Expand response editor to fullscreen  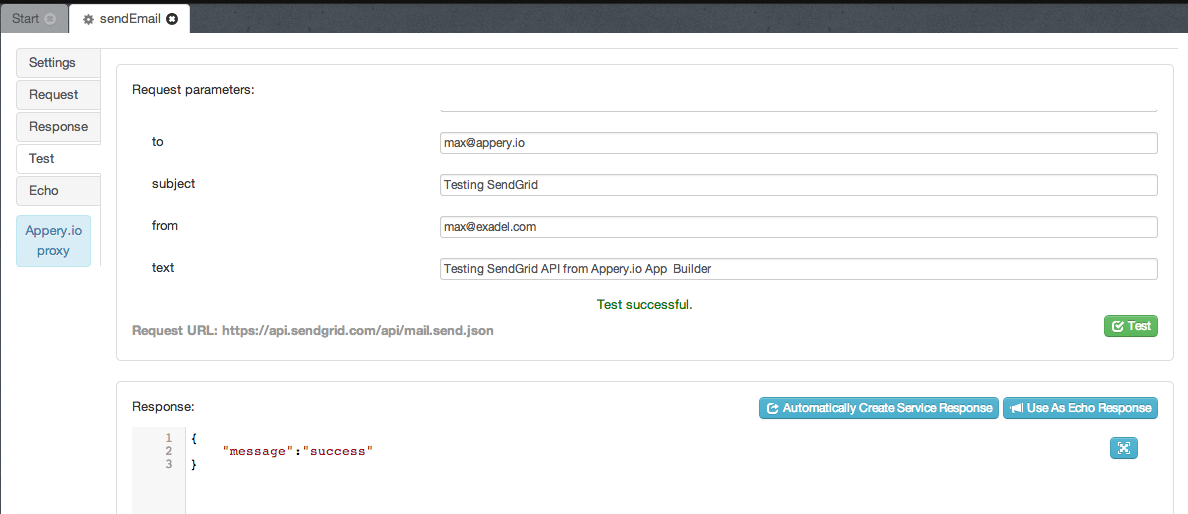[x=1123, y=448]
